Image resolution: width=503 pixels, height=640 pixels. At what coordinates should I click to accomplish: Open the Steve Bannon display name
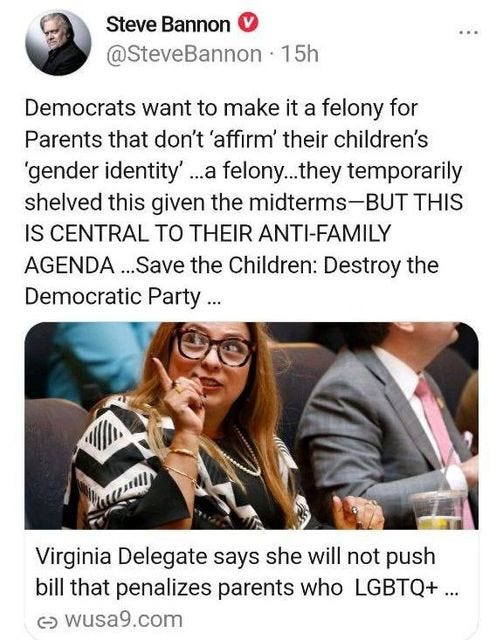[168, 24]
